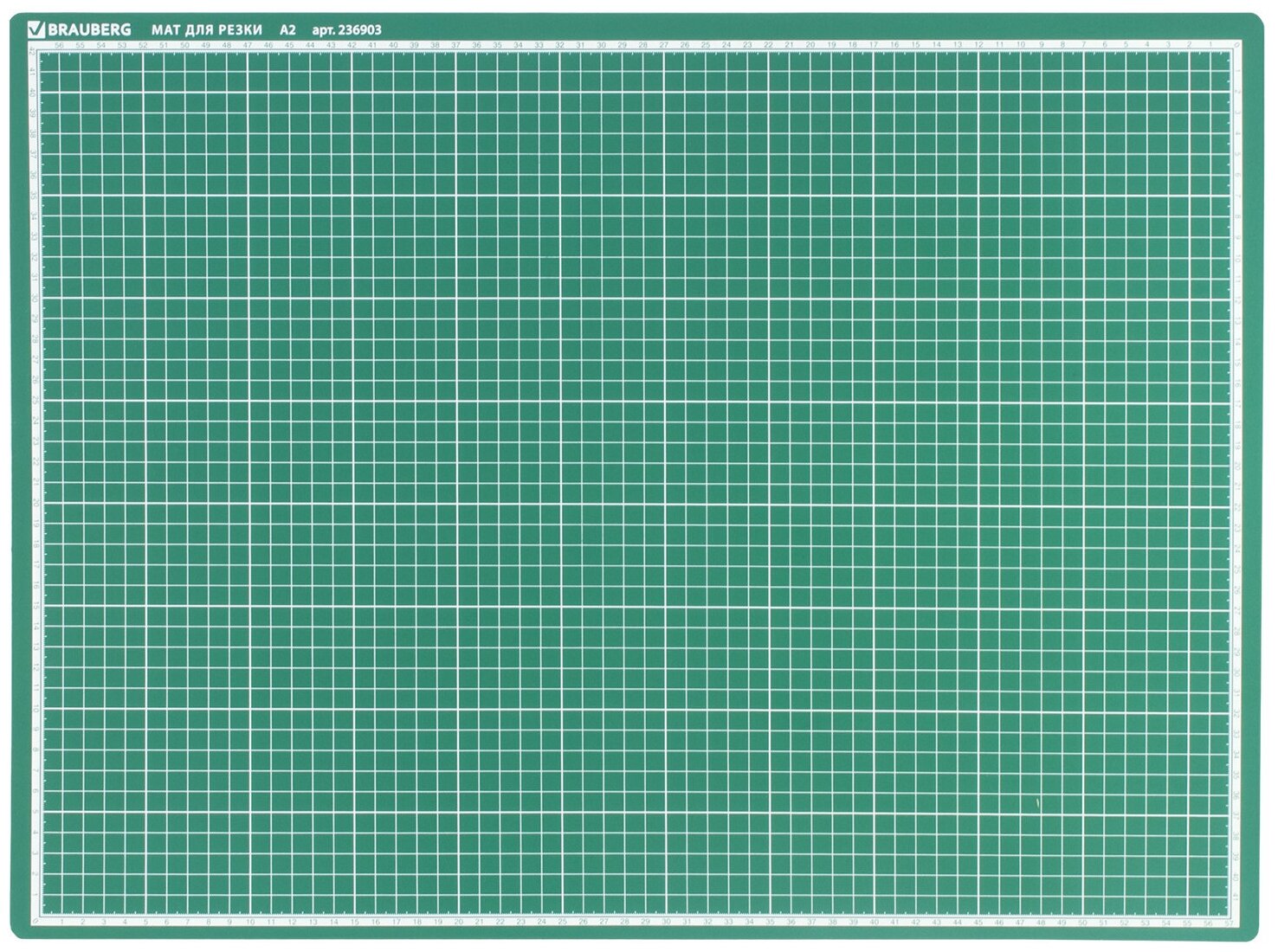The height and width of the screenshot is (952, 1278).
Task: Click the BRAUBERG checkmark logo icon
Action: 35,29
